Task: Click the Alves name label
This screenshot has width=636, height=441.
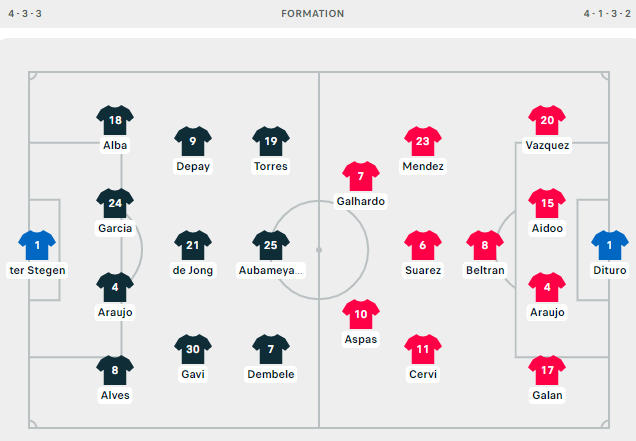Action: click(x=115, y=395)
